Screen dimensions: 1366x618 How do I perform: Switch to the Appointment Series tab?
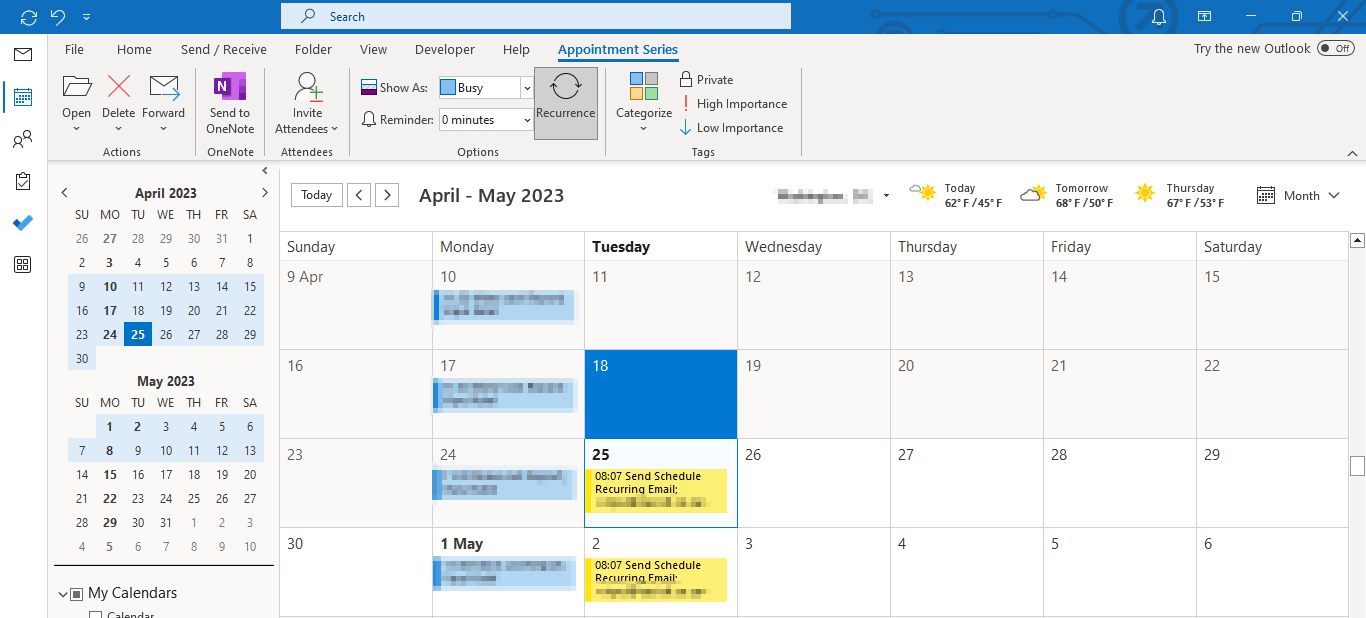(x=617, y=49)
